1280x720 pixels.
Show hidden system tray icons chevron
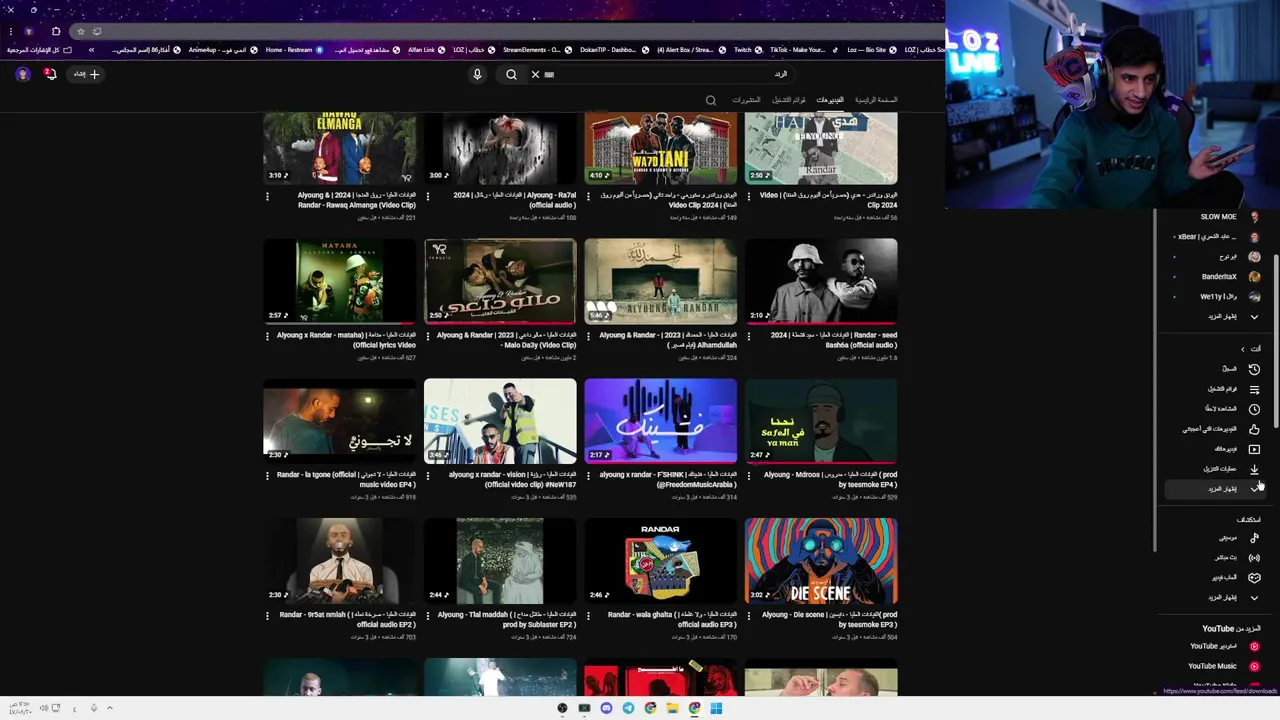point(109,708)
